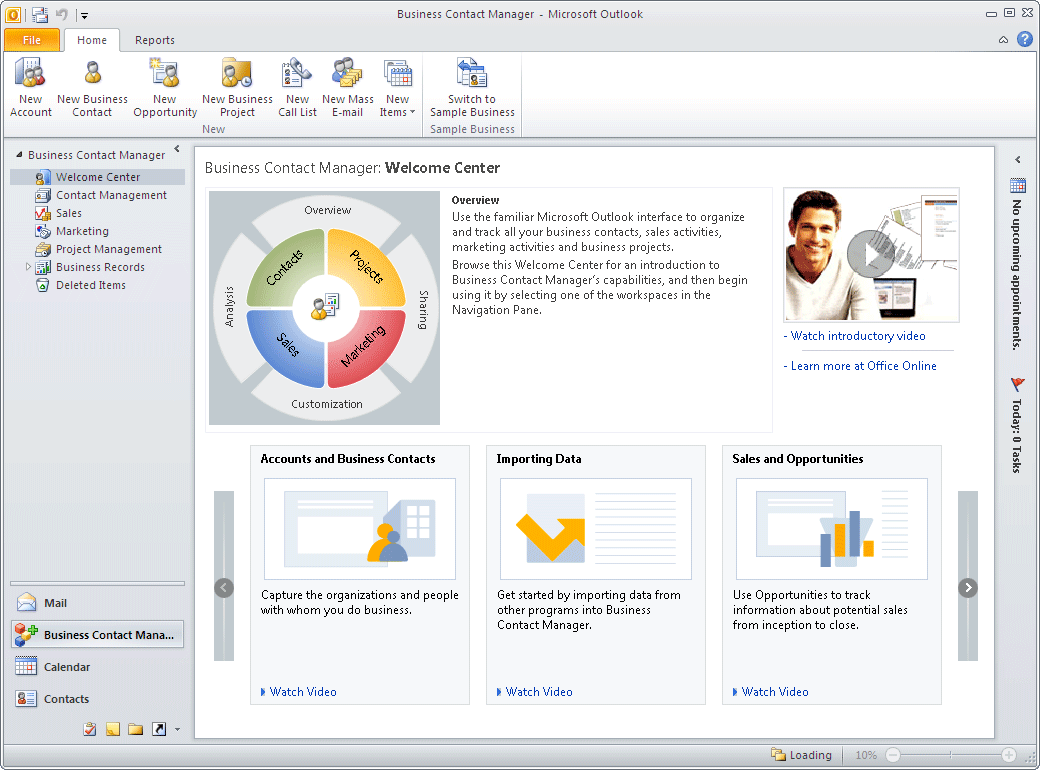Screen dimensions: 1040x770
Task: Click the Customization arc on the wheel
Action: pyautogui.click(x=327, y=404)
